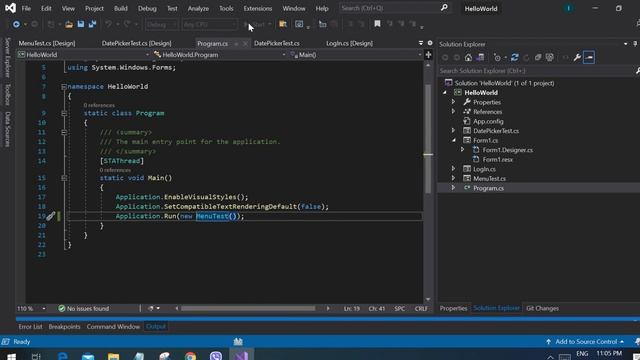The image size is (640, 360).
Task: Click the Open File folder icon
Action: click(x=69, y=24)
